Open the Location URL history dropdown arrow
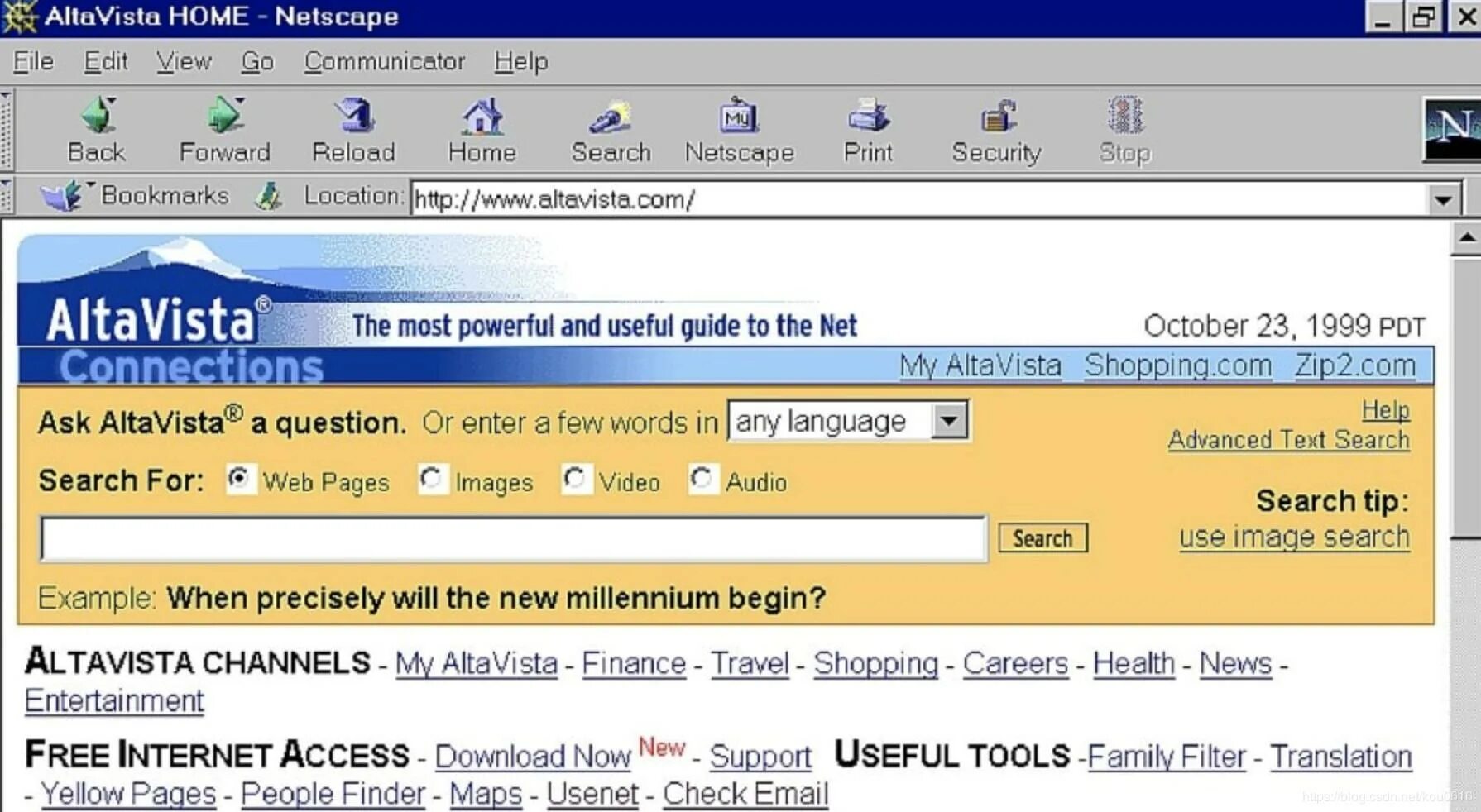1481x812 pixels. (1444, 200)
